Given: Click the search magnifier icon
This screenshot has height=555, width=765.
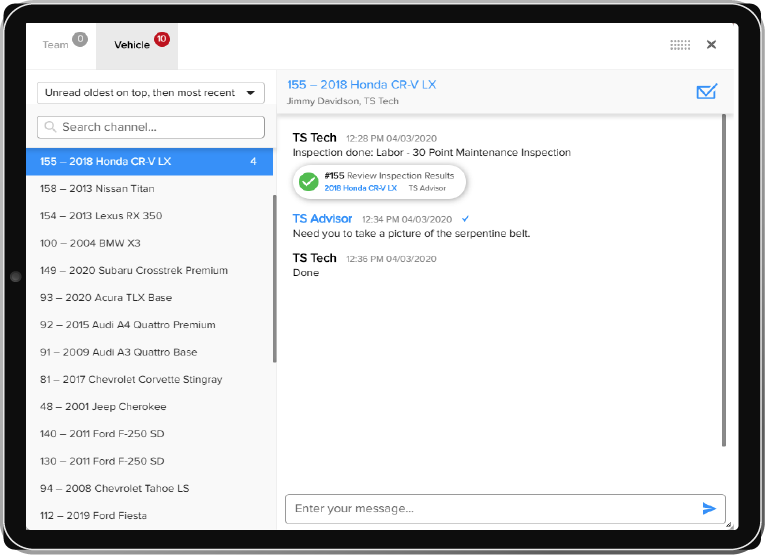Looking at the screenshot, I should click(49, 128).
